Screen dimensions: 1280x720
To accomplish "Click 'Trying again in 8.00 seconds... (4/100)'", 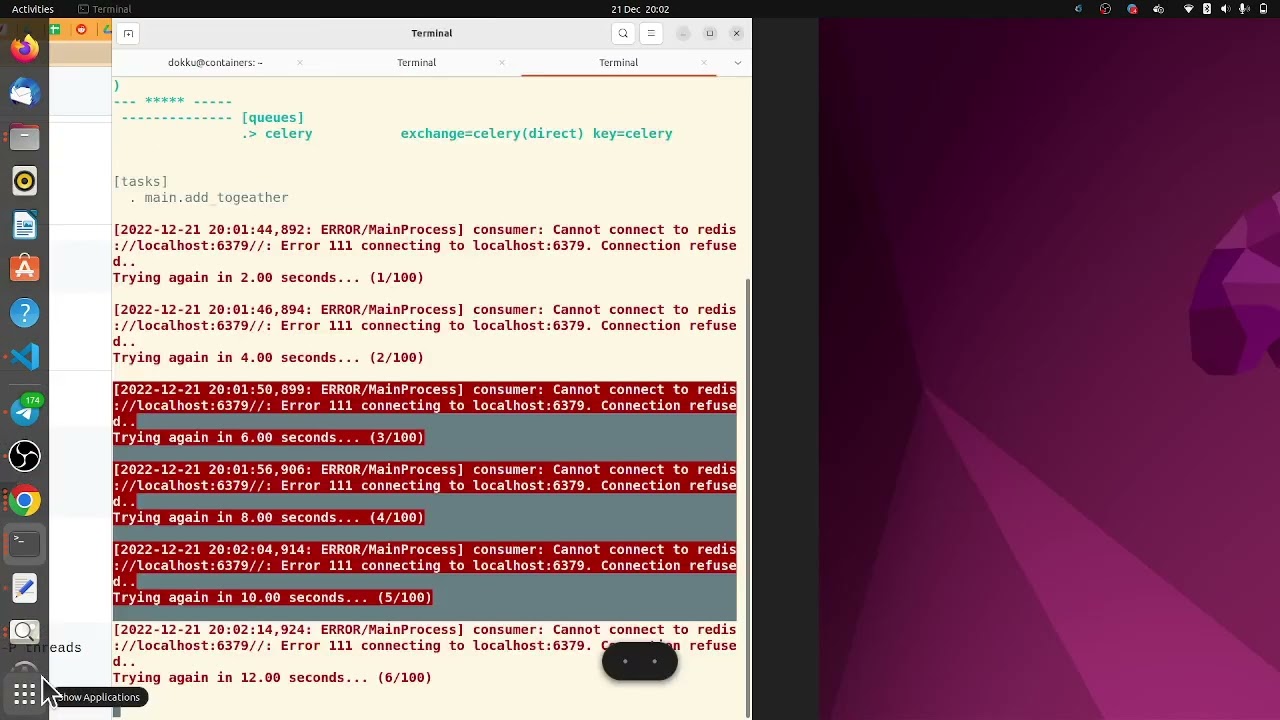I will coord(268,518).
